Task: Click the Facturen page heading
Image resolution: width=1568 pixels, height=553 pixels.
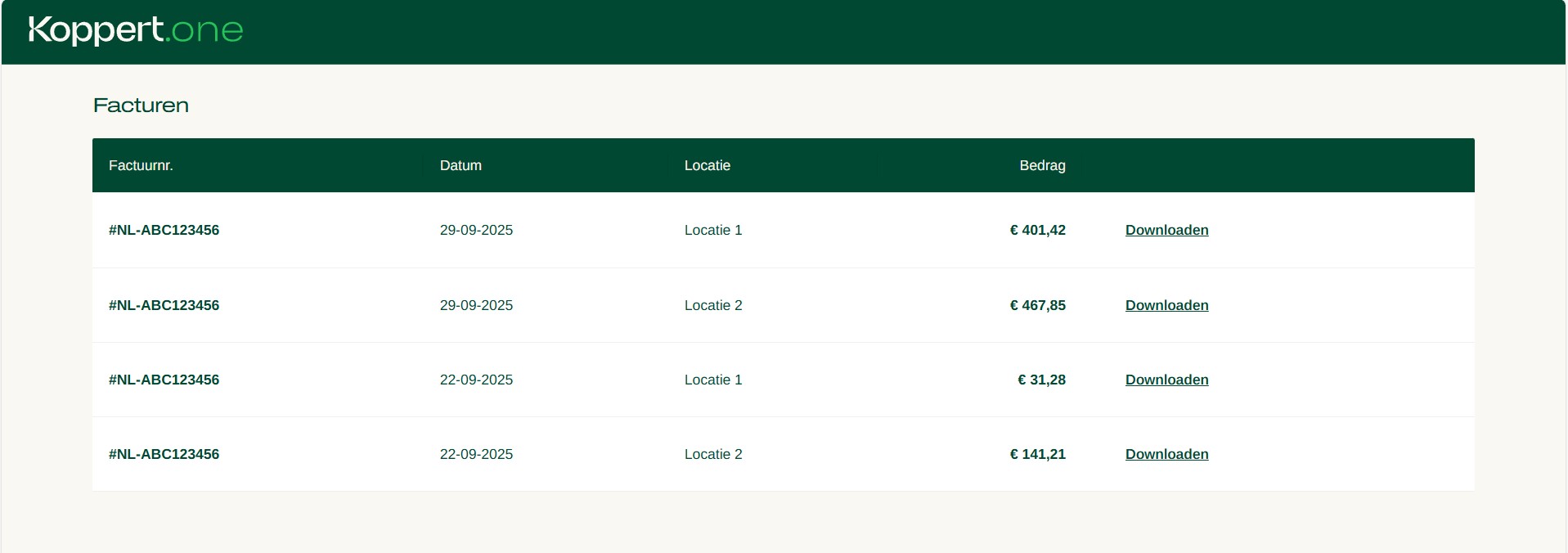Action: [141, 105]
